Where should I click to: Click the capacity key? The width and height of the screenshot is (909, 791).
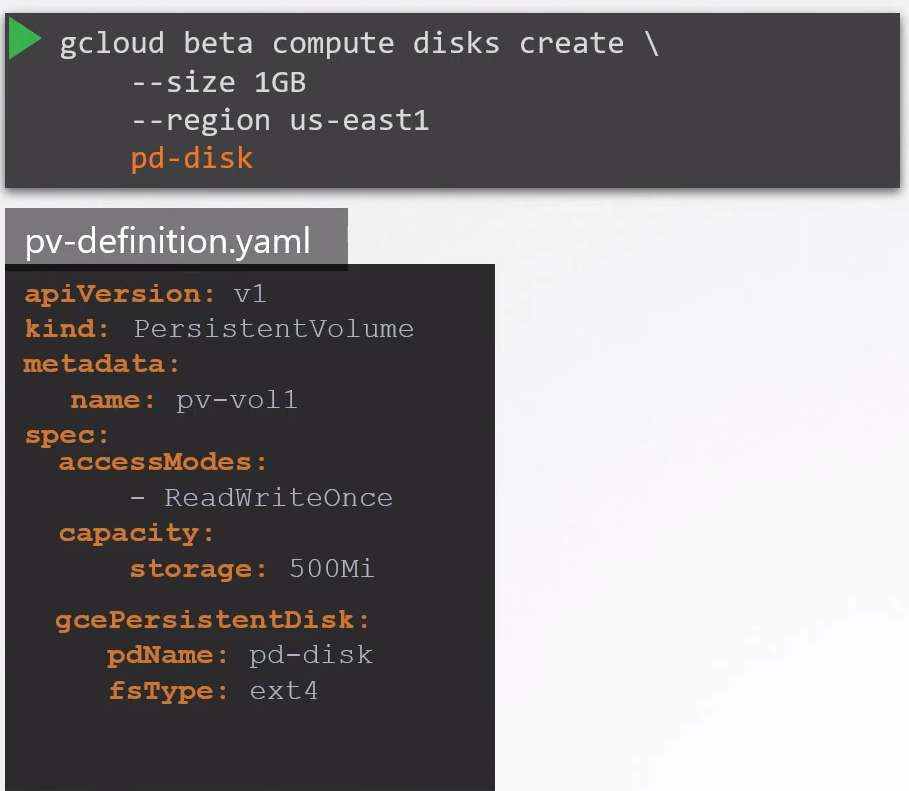(x=136, y=533)
